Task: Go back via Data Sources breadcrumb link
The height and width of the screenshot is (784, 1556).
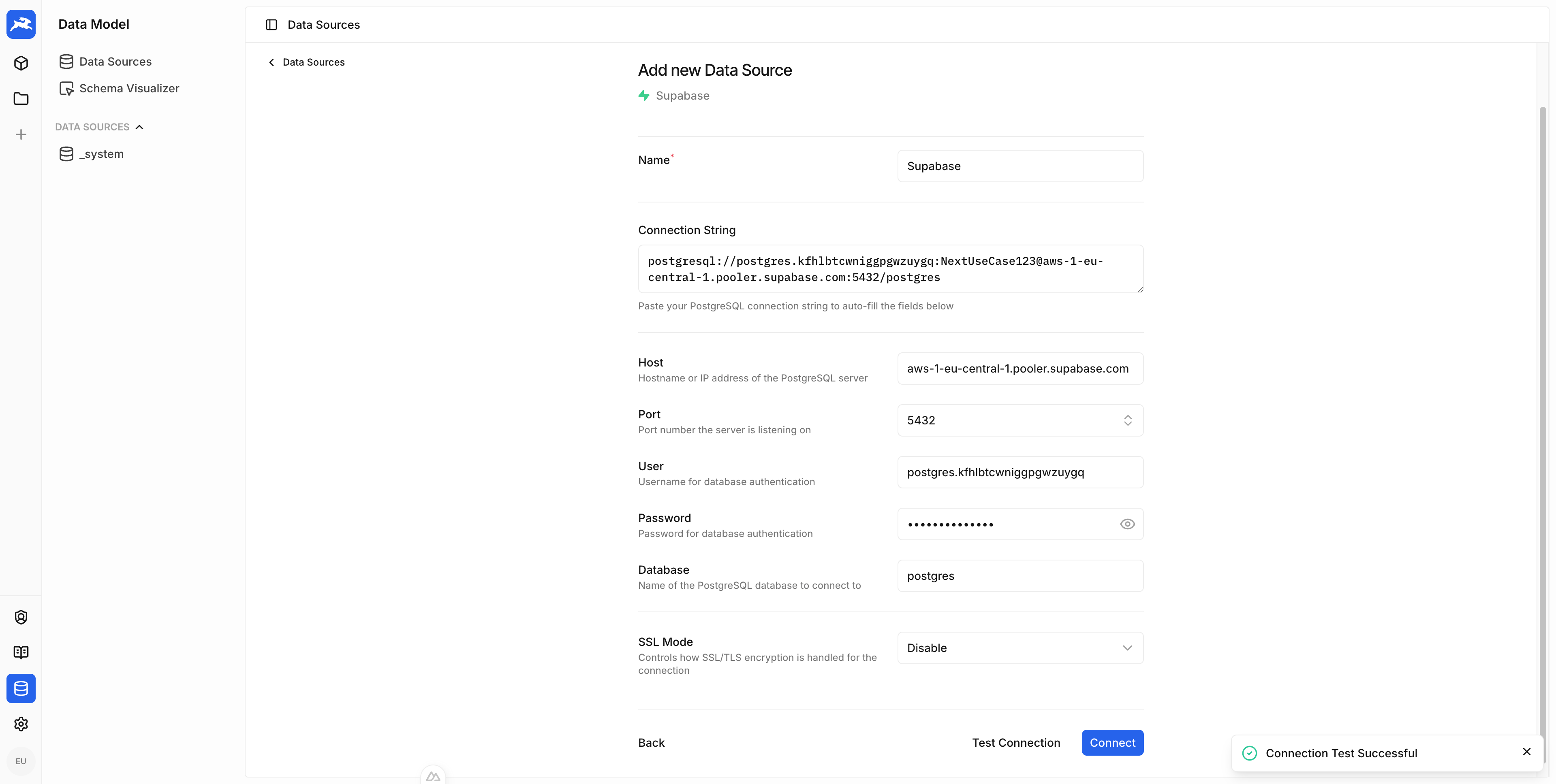Action: [314, 62]
